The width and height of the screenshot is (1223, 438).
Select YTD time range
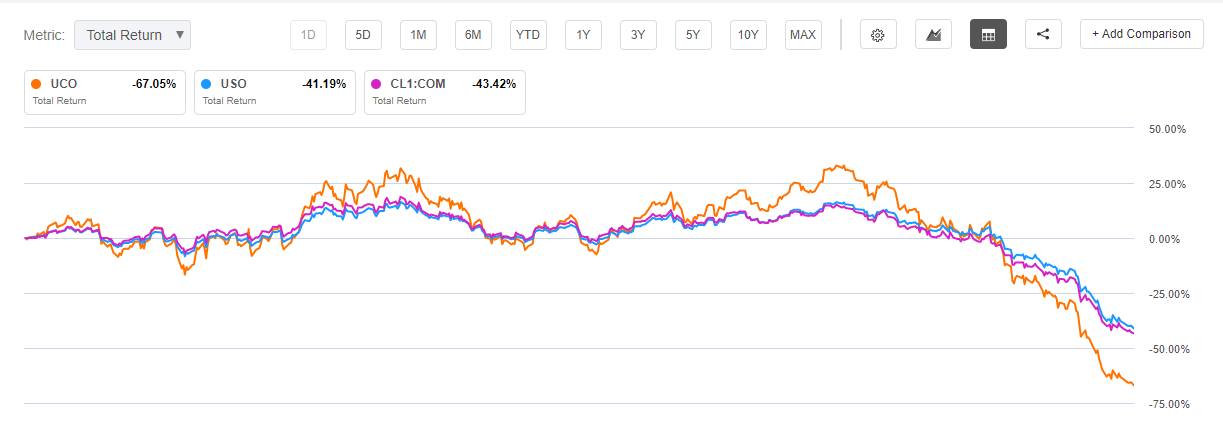point(528,35)
